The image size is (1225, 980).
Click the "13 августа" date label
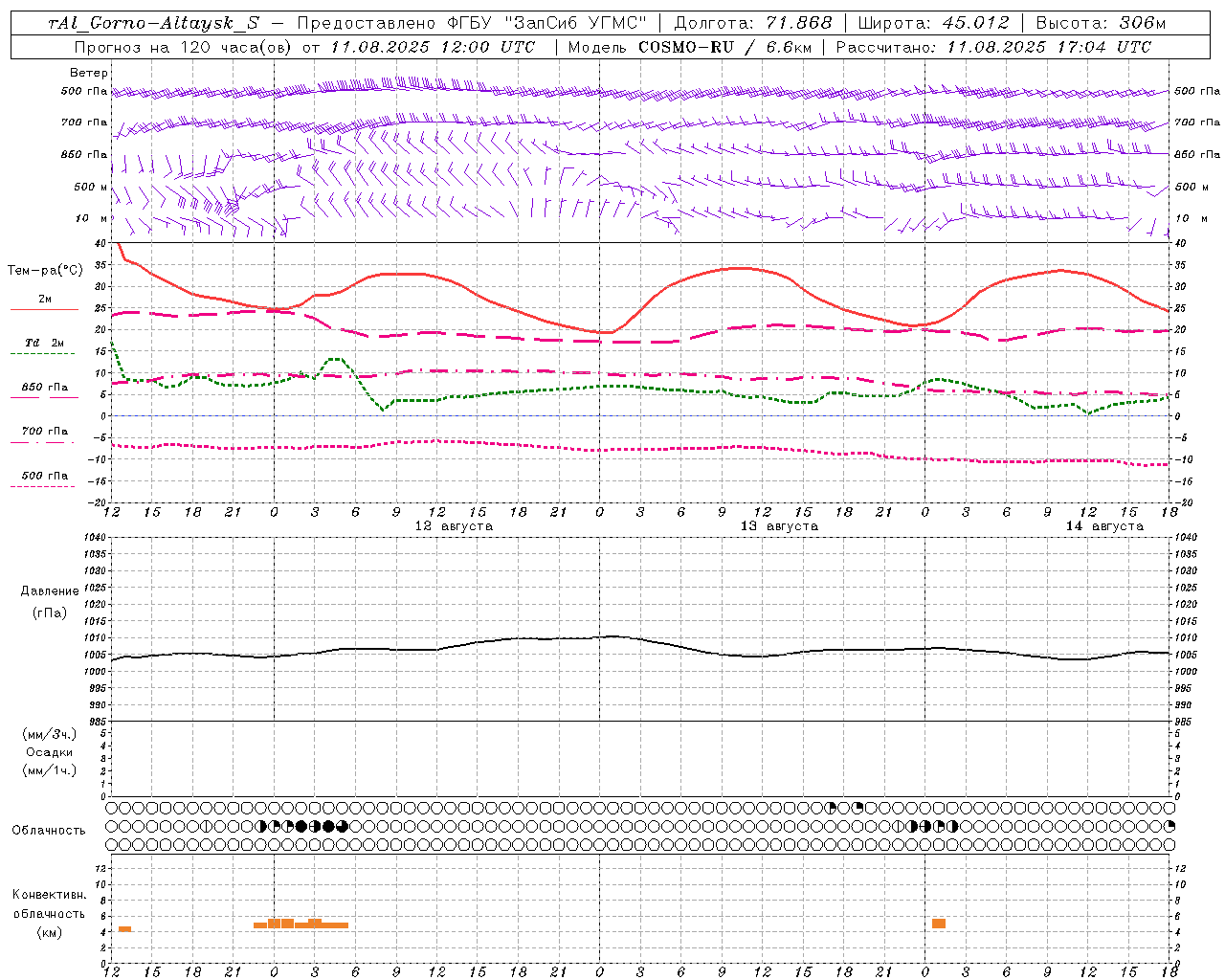[x=779, y=526]
